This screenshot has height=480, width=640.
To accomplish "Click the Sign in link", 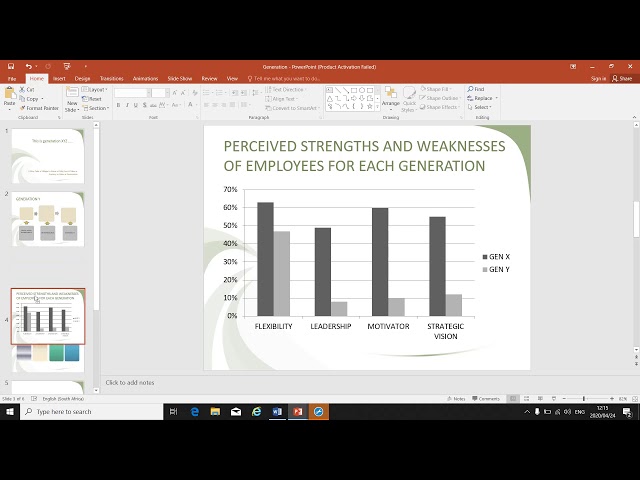I will coord(598,78).
